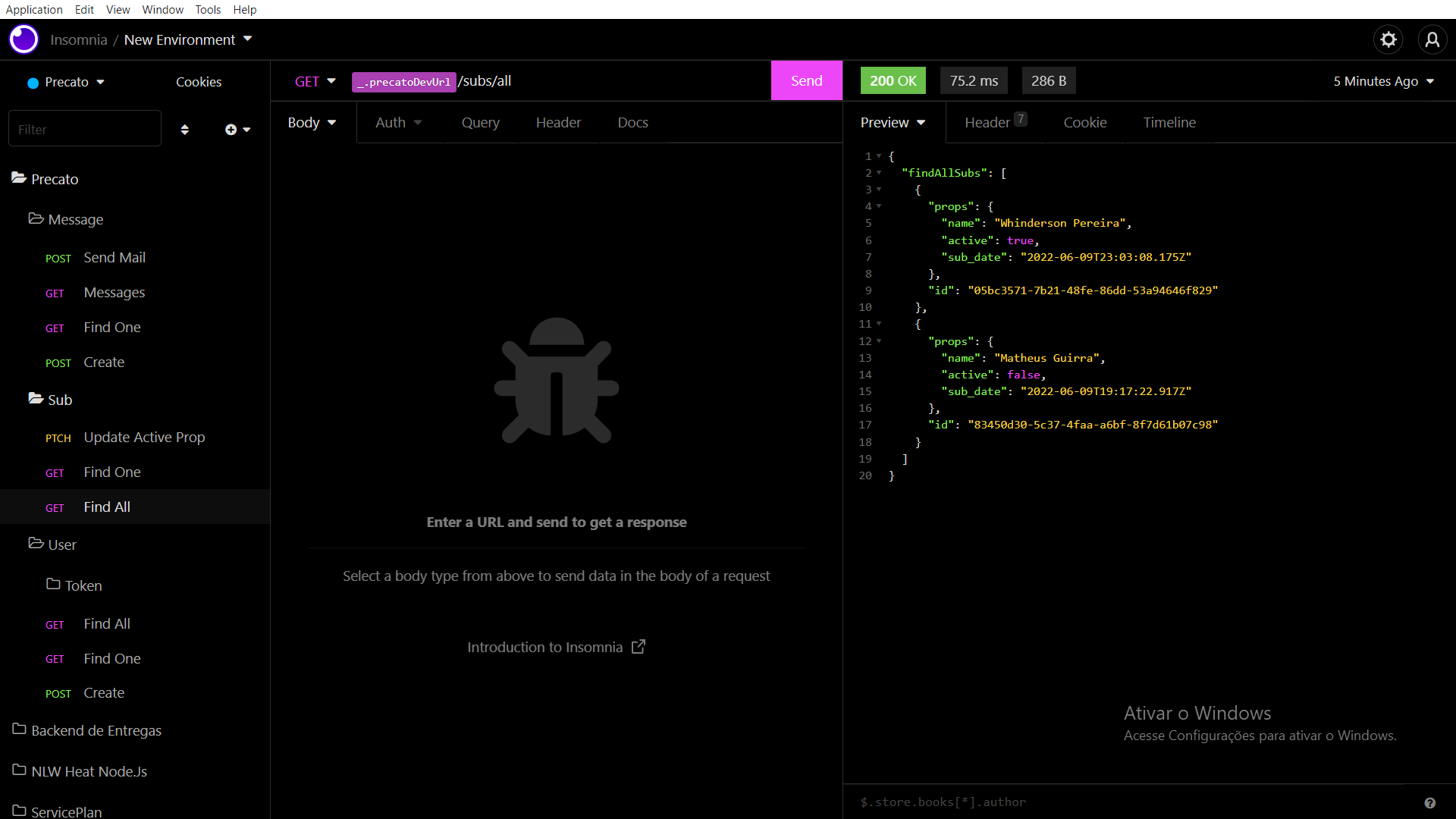Collapse JSON line 4 props object
The image size is (1456, 819).
(879, 206)
